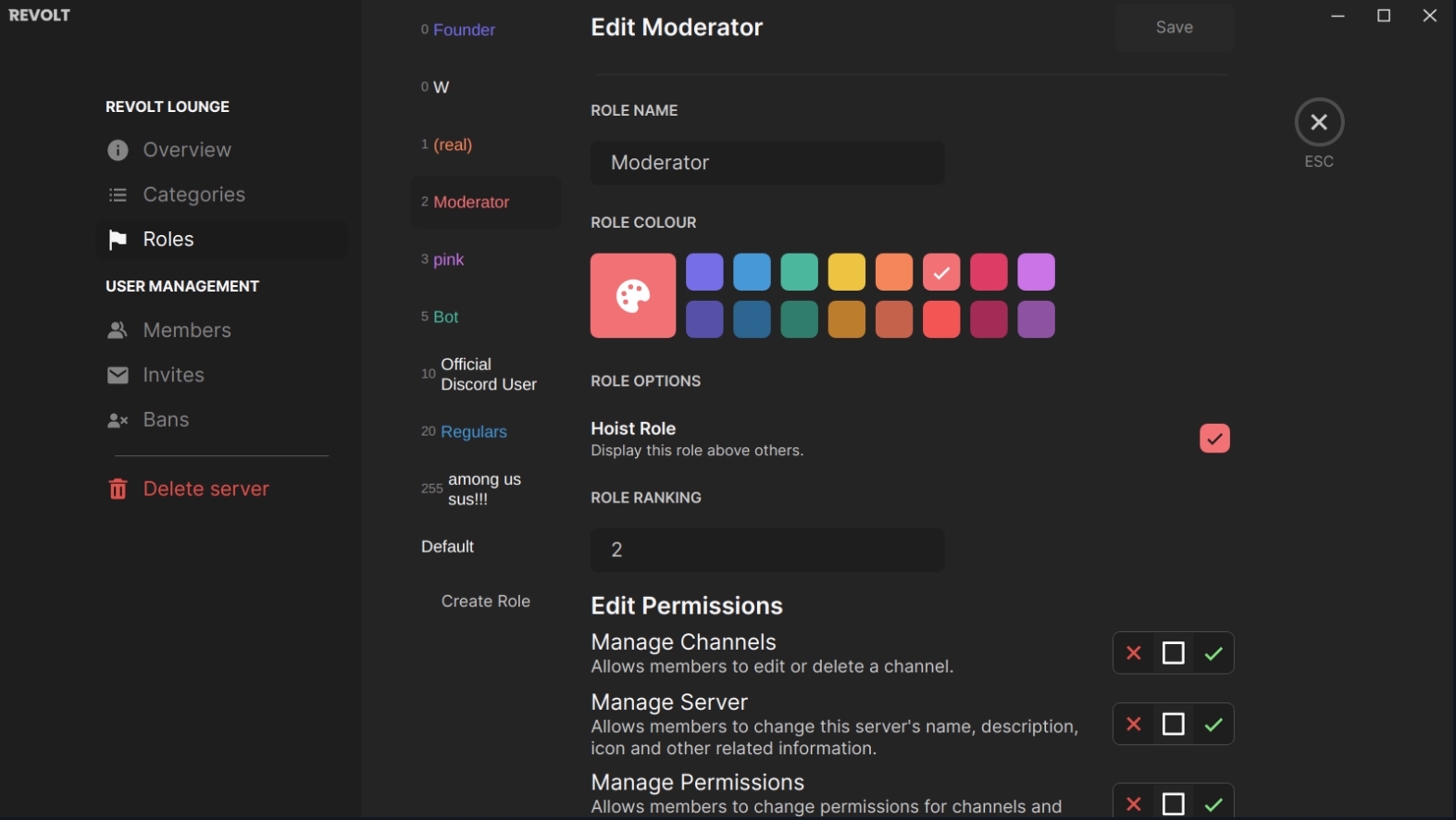This screenshot has height=820, width=1456.
Task: Pick the yellow colour swatch
Action: click(x=847, y=272)
